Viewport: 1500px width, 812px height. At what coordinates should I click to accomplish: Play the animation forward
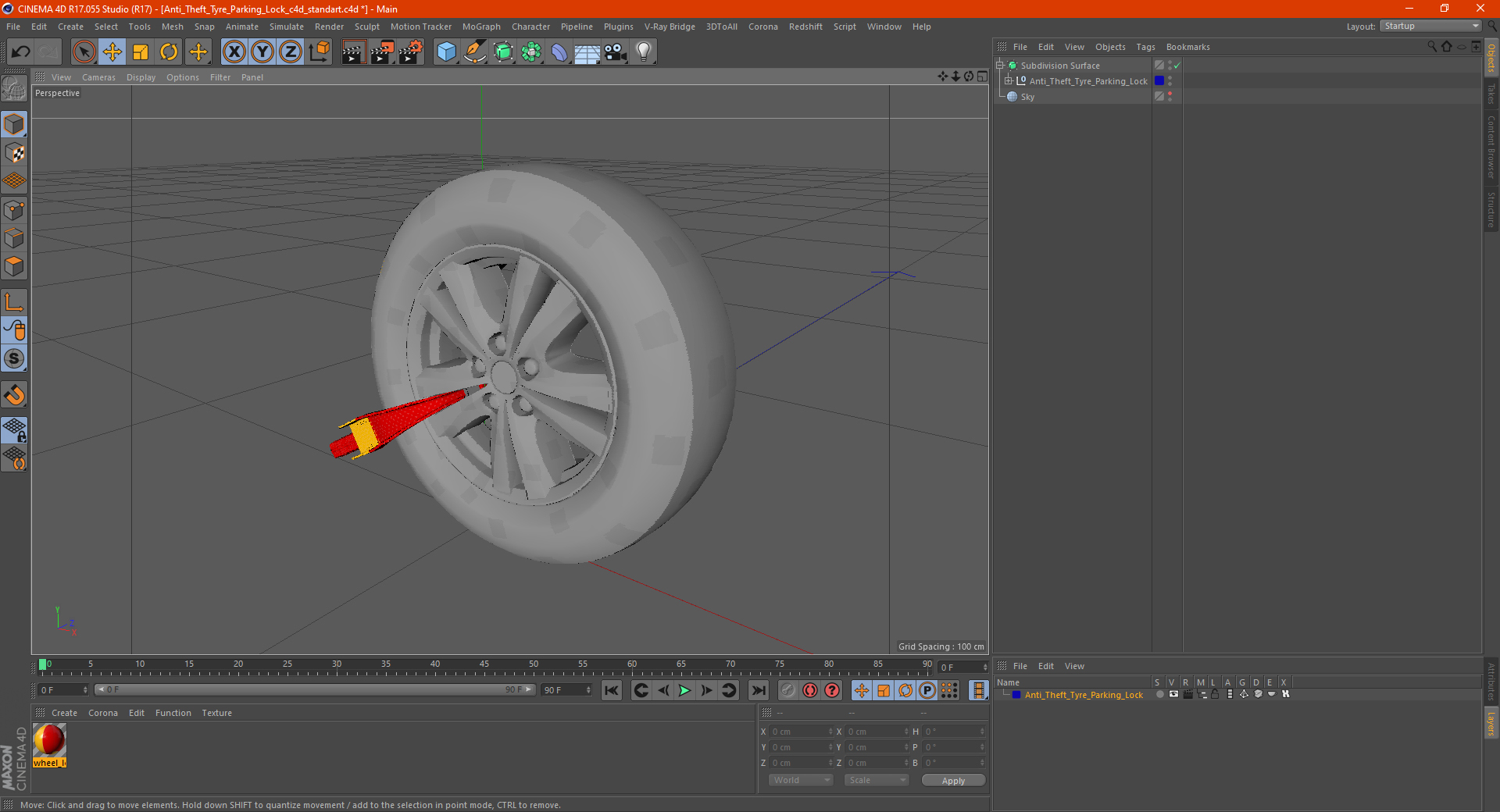(x=684, y=690)
